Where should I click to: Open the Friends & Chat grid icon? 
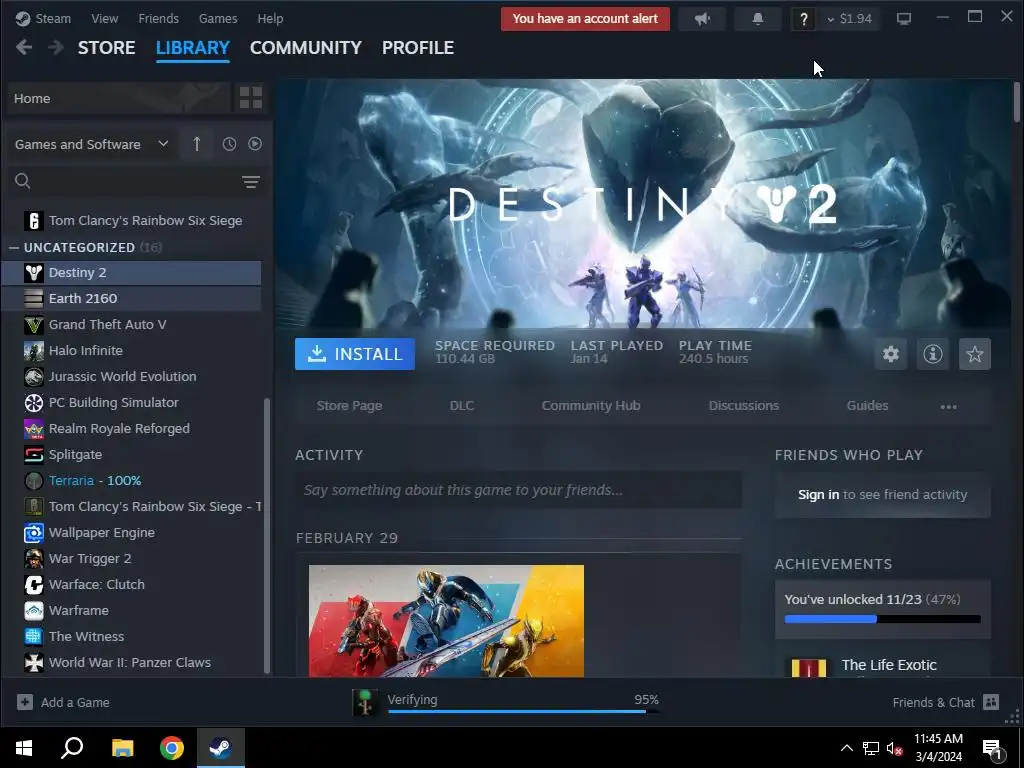[991, 702]
